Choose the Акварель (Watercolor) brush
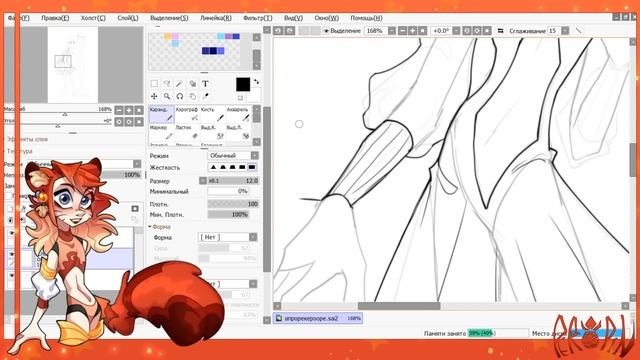Image resolution: width=640 pixels, height=360 pixels. (x=238, y=114)
